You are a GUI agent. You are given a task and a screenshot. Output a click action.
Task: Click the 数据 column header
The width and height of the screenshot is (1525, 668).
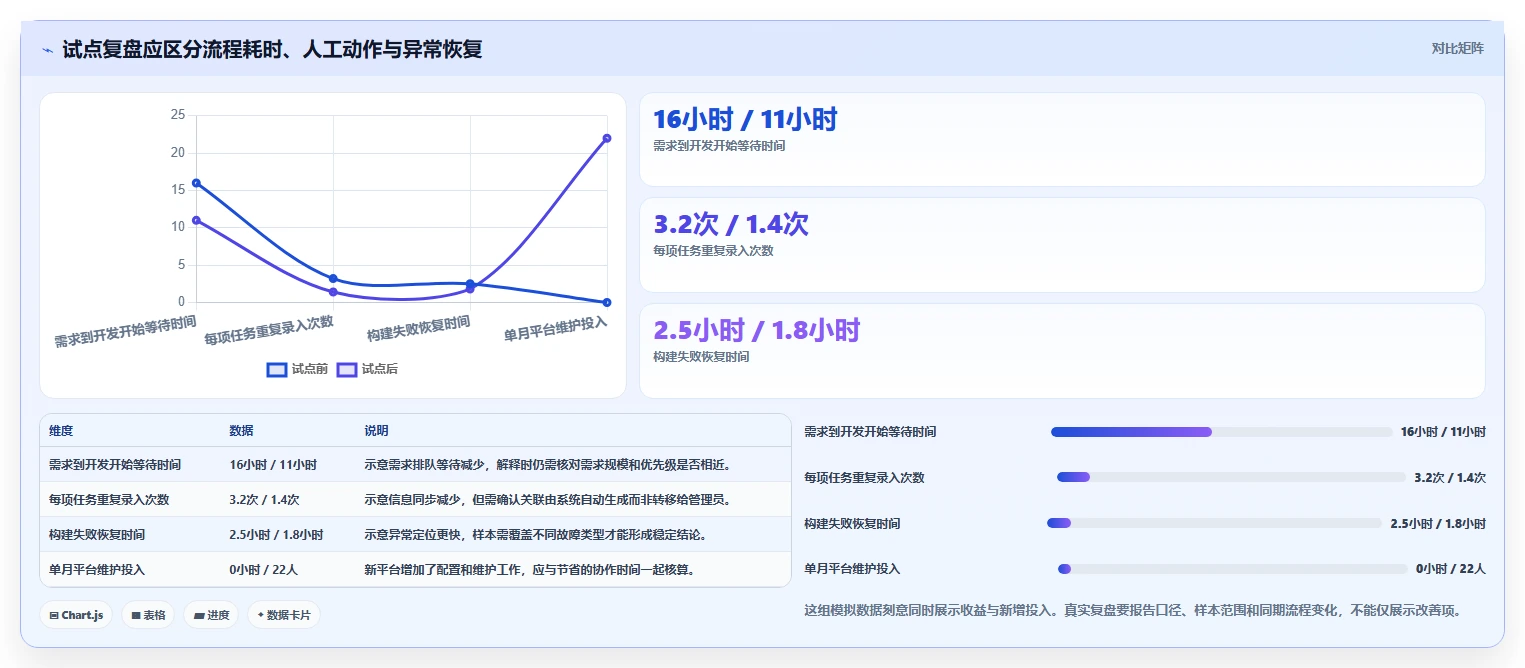point(241,431)
